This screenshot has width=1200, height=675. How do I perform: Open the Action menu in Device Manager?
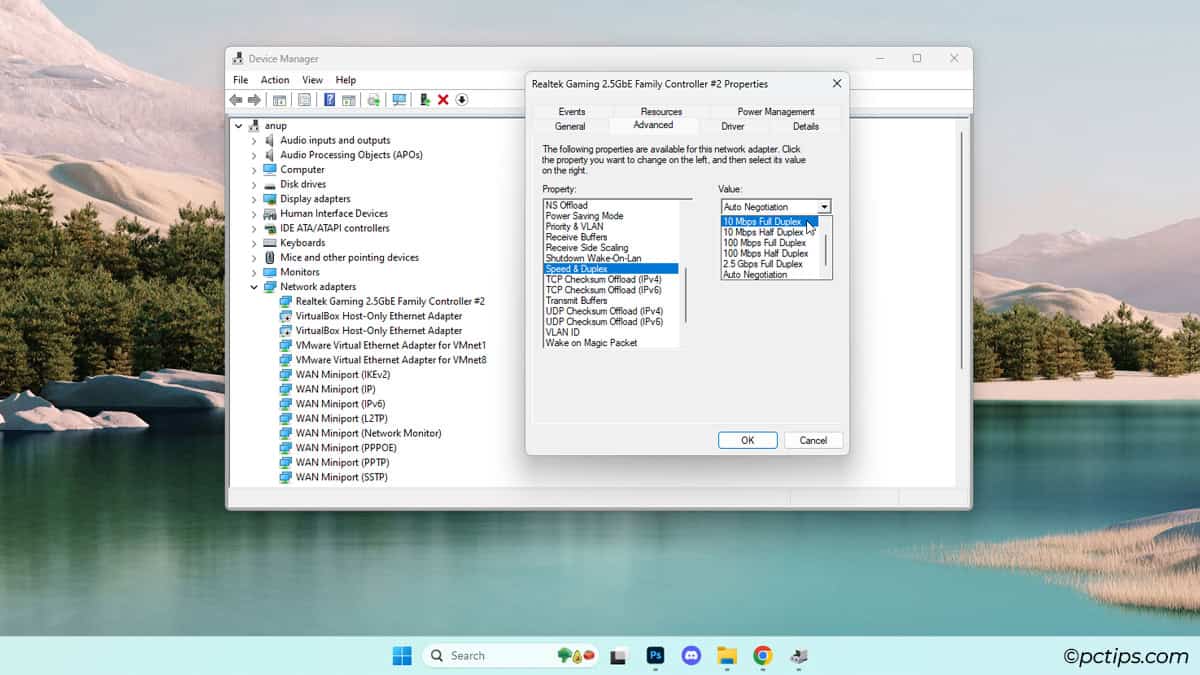pos(275,80)
